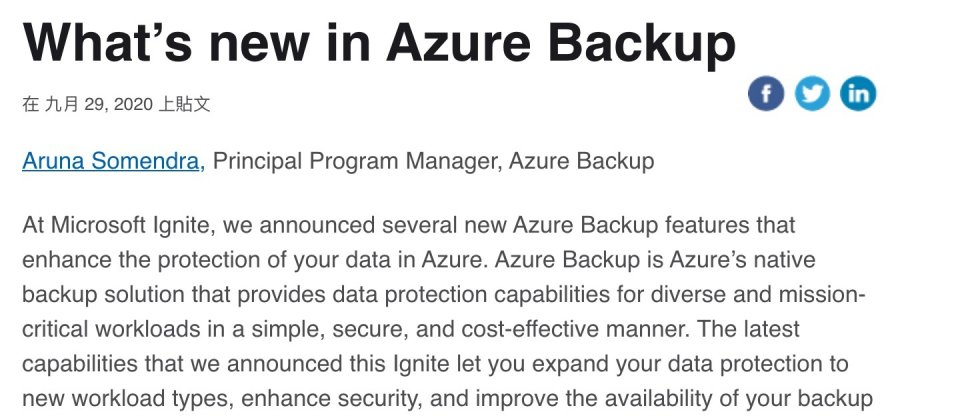
Task: Click "The latest" sentence beginning
Action: (748, 329)
